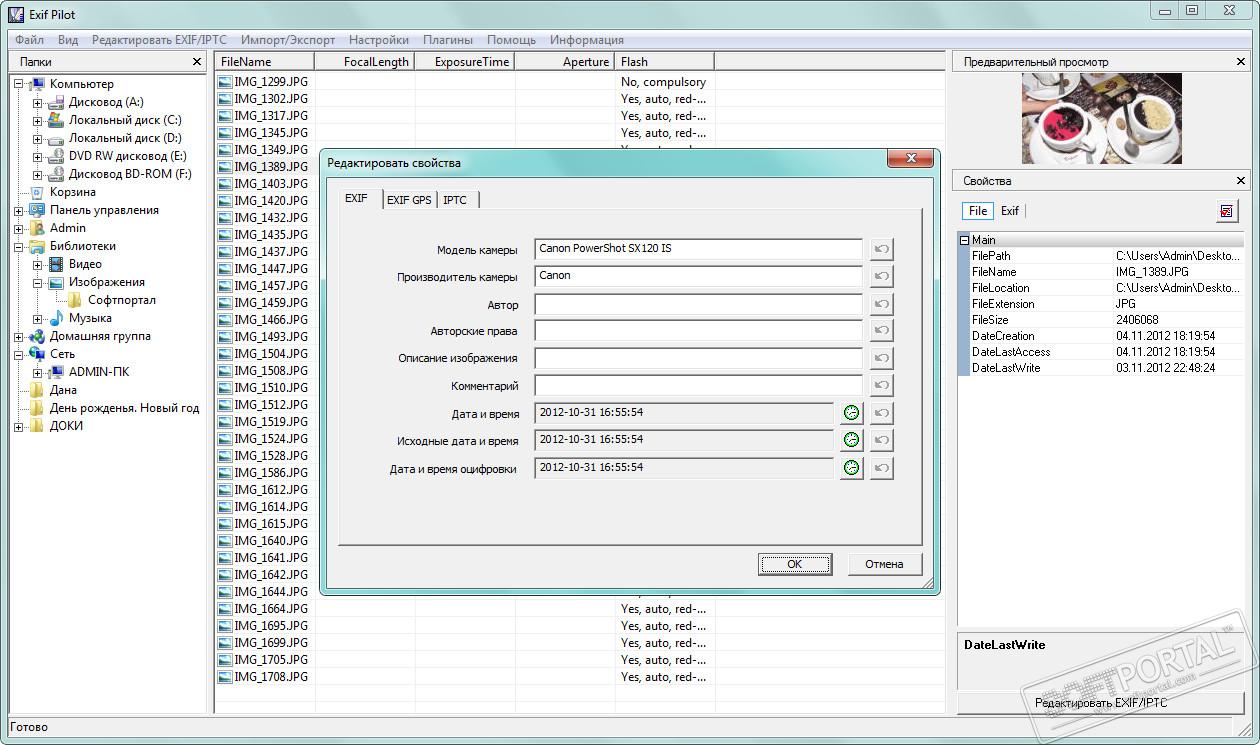Image resolution: width=1260 pixels, height=745 pixels.
Task: Click undo icon beside the Комментарий field
Action: (881, 386)
